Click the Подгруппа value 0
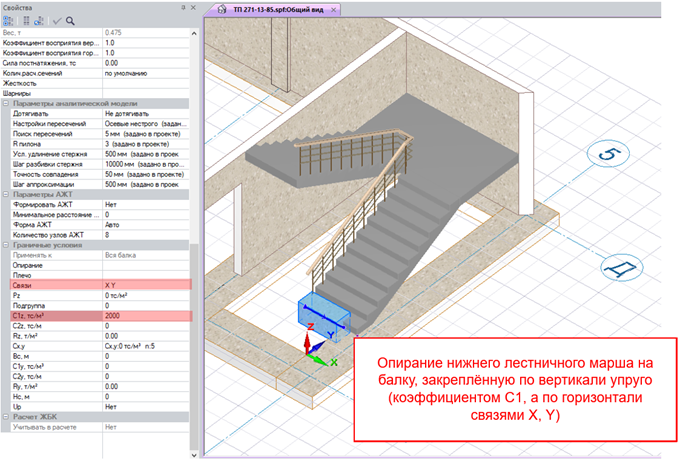This screenshot has width=680, height=461. (146, 306)
